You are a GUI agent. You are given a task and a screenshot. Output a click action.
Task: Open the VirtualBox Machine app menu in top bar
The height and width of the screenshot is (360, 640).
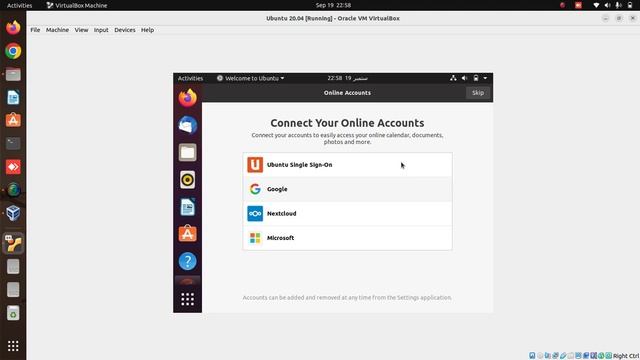point(77,5)
